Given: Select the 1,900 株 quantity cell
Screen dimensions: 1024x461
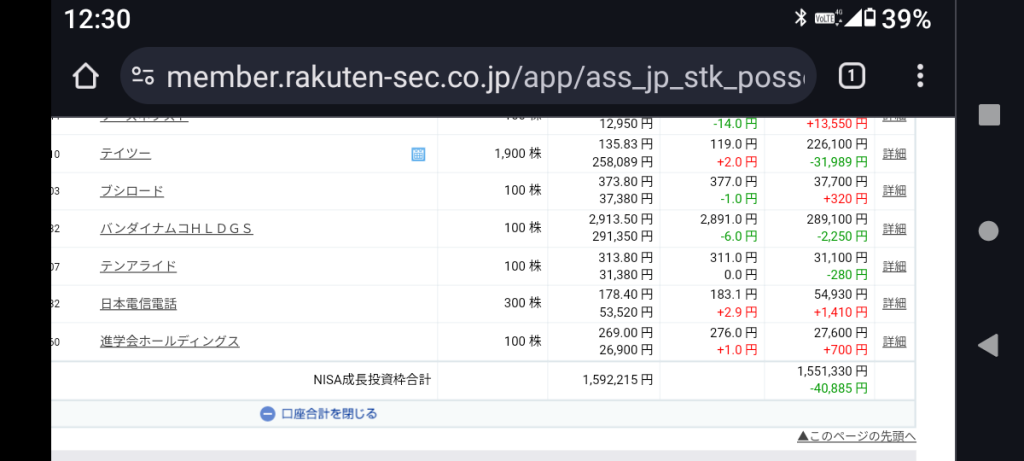Looking at the screenshot, I should (518, 154).
